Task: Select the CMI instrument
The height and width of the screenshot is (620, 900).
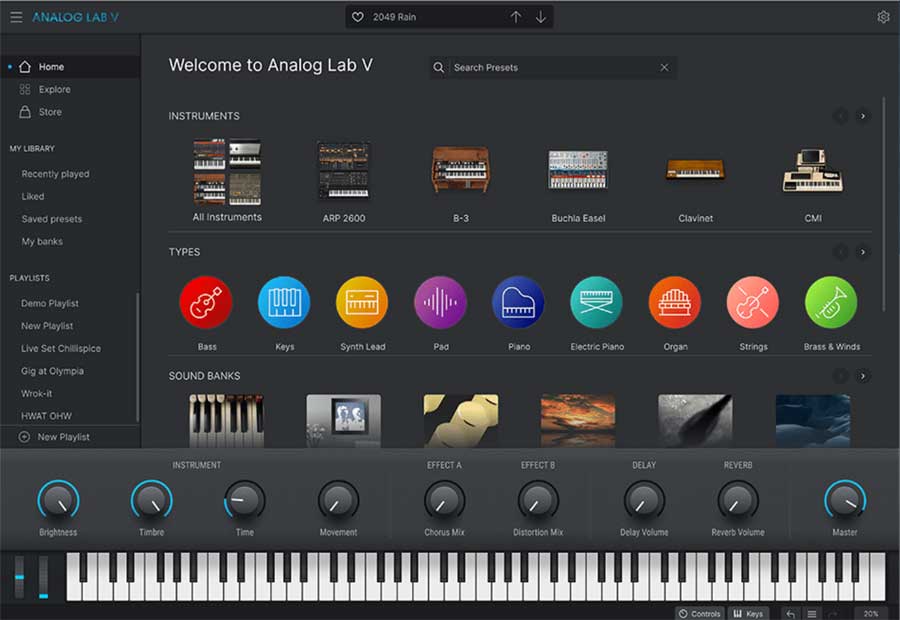Action: [x=813, y=185]
